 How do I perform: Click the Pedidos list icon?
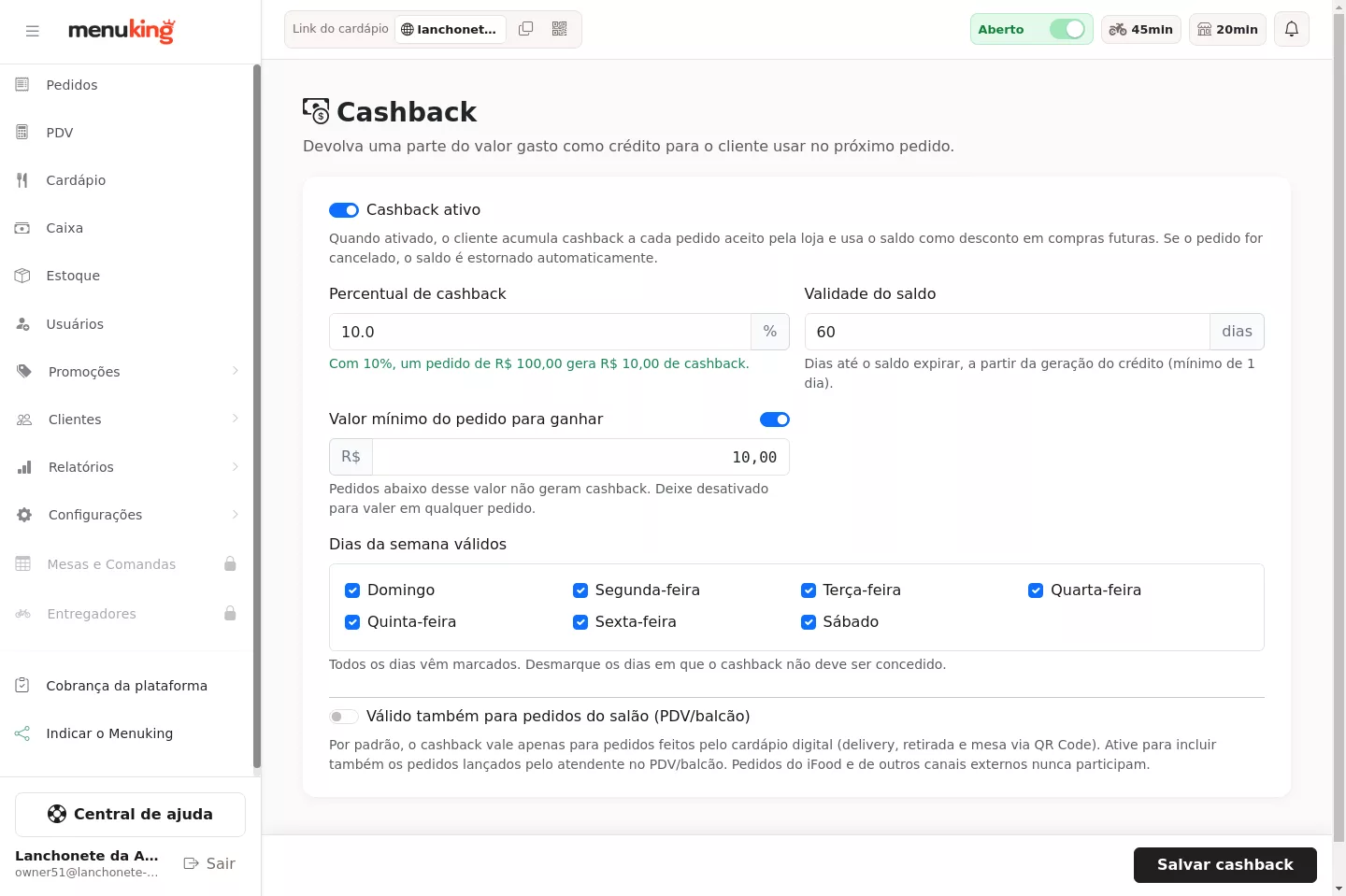click(22, 85)
